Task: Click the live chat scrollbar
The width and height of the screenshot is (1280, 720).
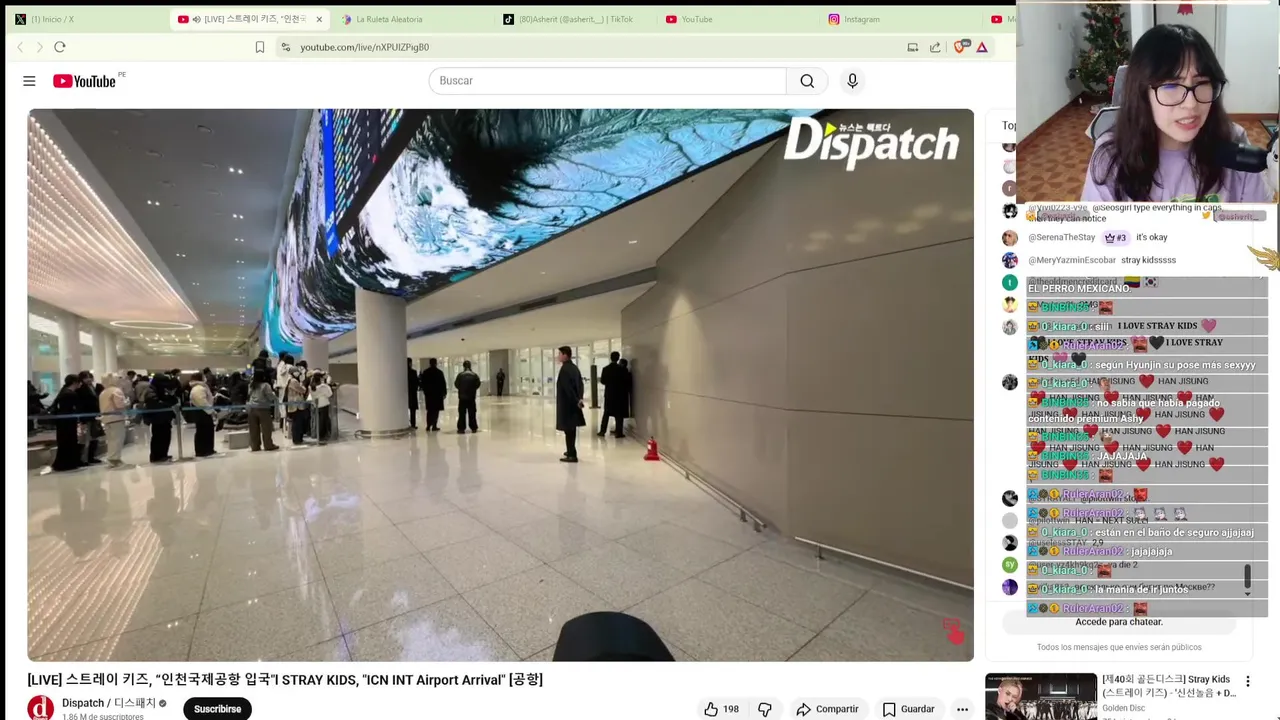Action: pyautogui.click(x=1247, y=577)
